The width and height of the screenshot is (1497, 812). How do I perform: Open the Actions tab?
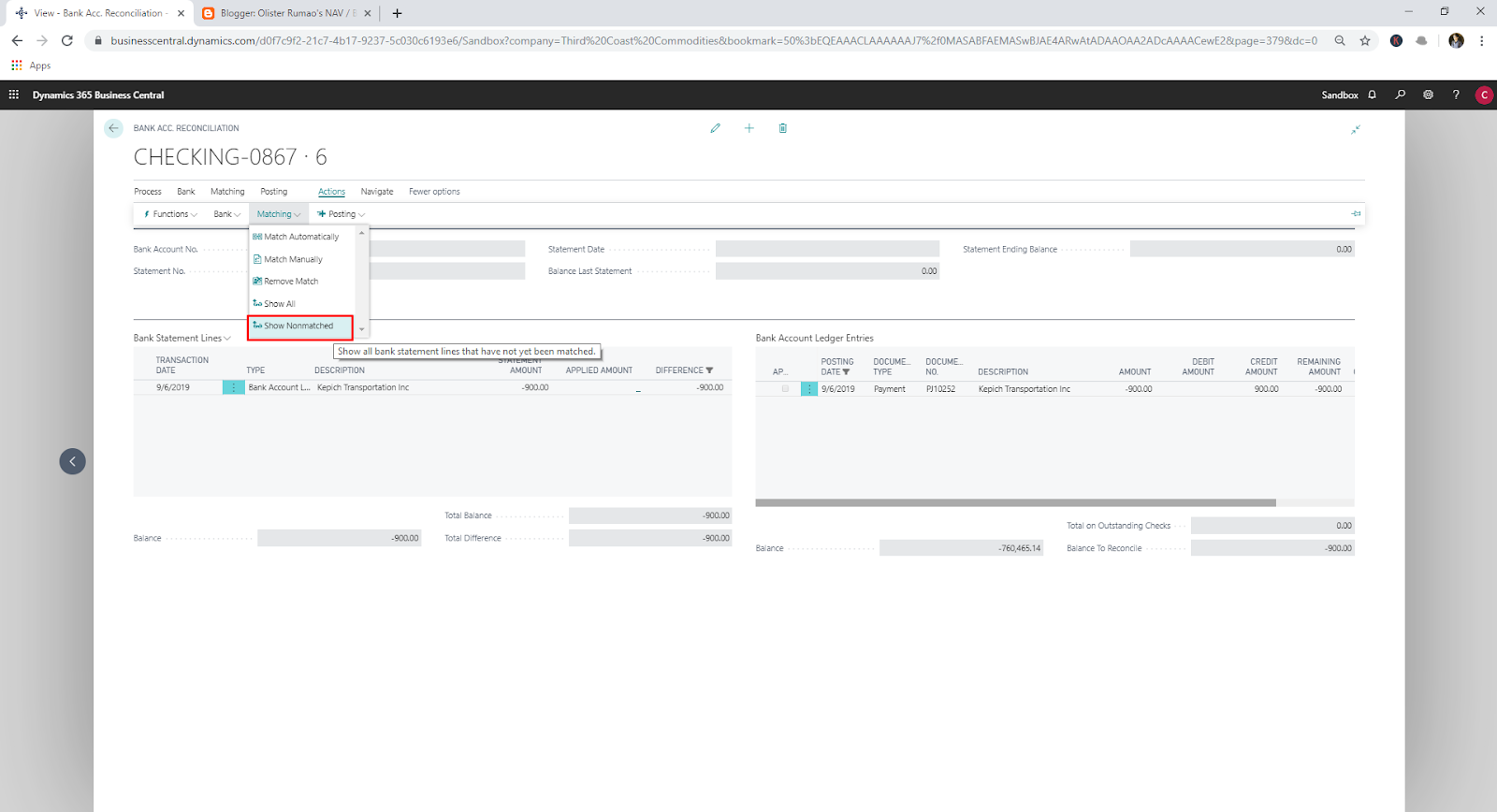pyautogui.click(x=331, y=192)
